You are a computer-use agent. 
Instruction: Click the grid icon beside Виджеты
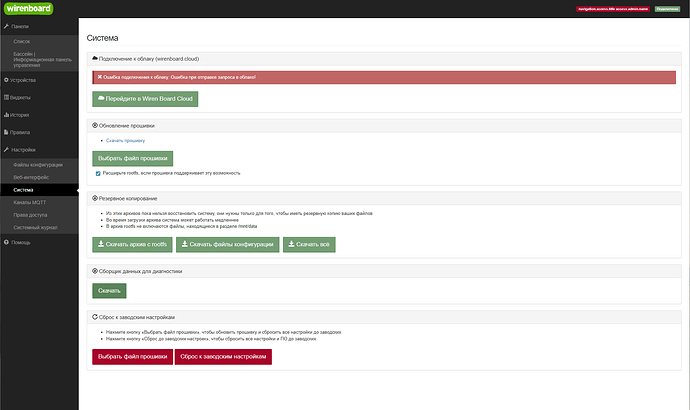point(6,97)
